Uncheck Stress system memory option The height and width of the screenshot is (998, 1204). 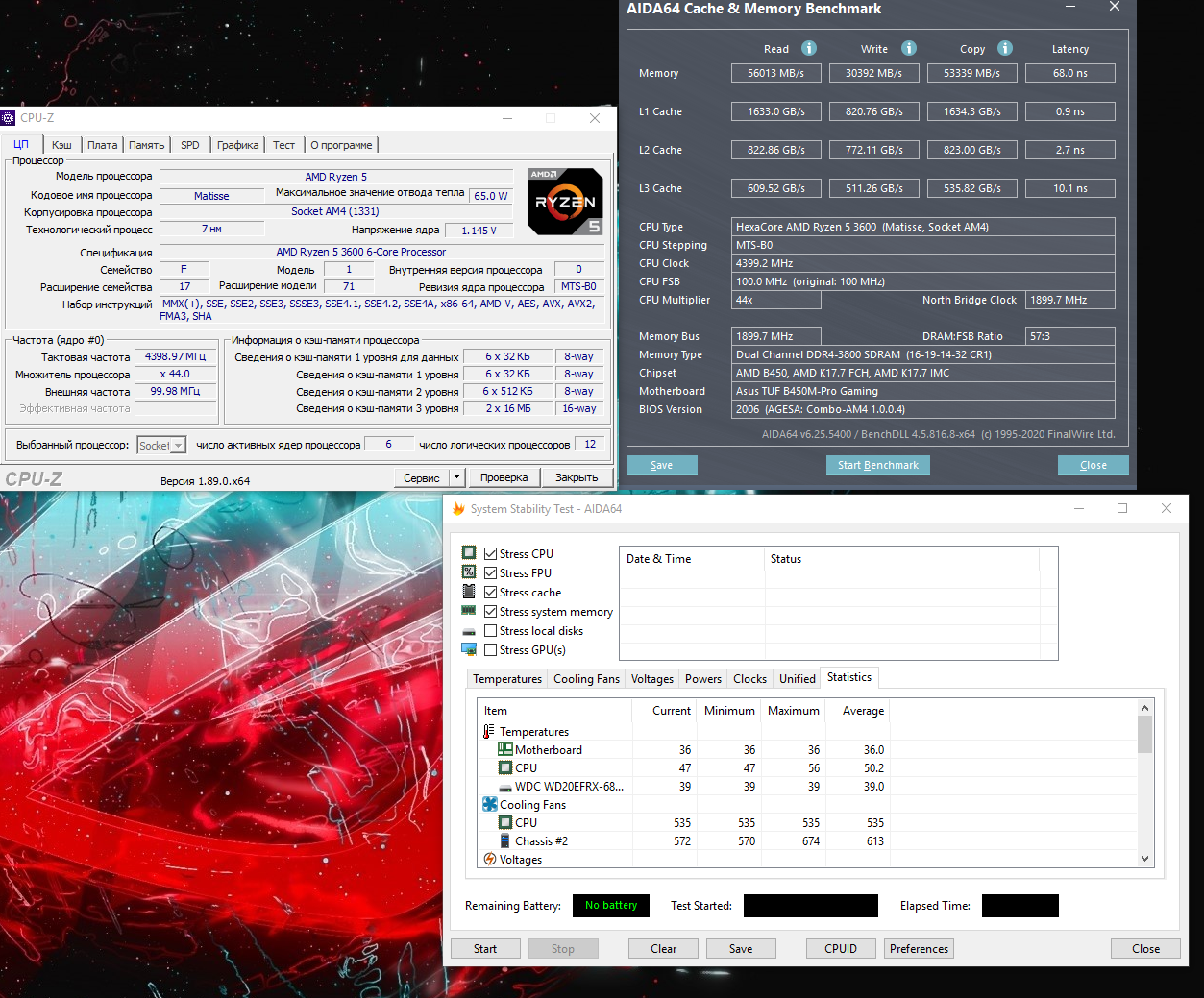[490, 611]
